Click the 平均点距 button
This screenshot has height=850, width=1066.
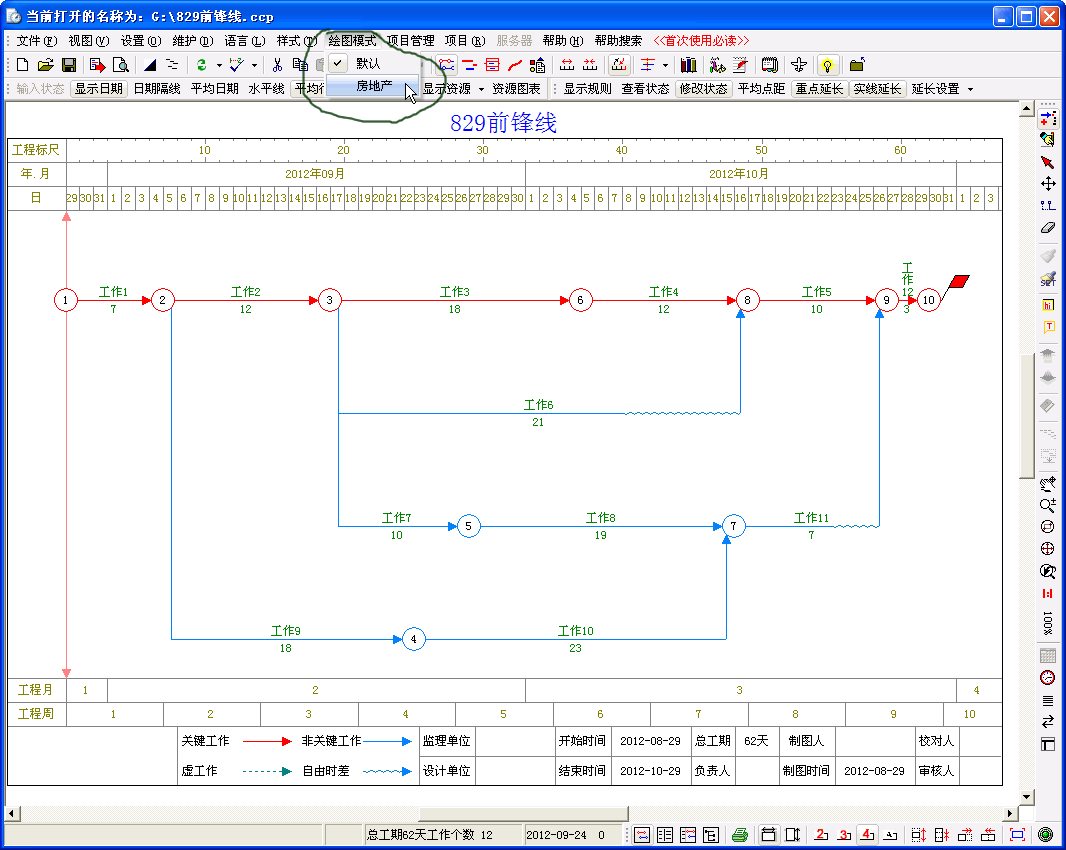761,88
